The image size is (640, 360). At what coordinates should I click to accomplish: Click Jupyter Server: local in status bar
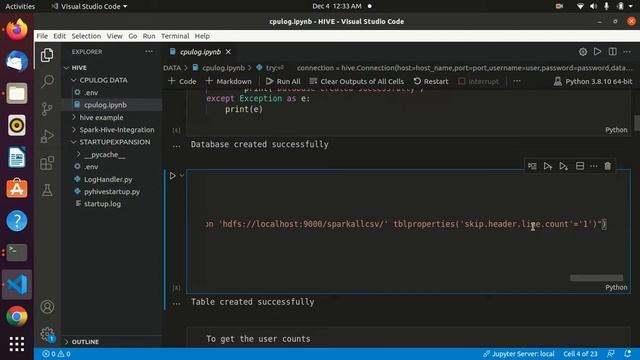coord(518,353)
